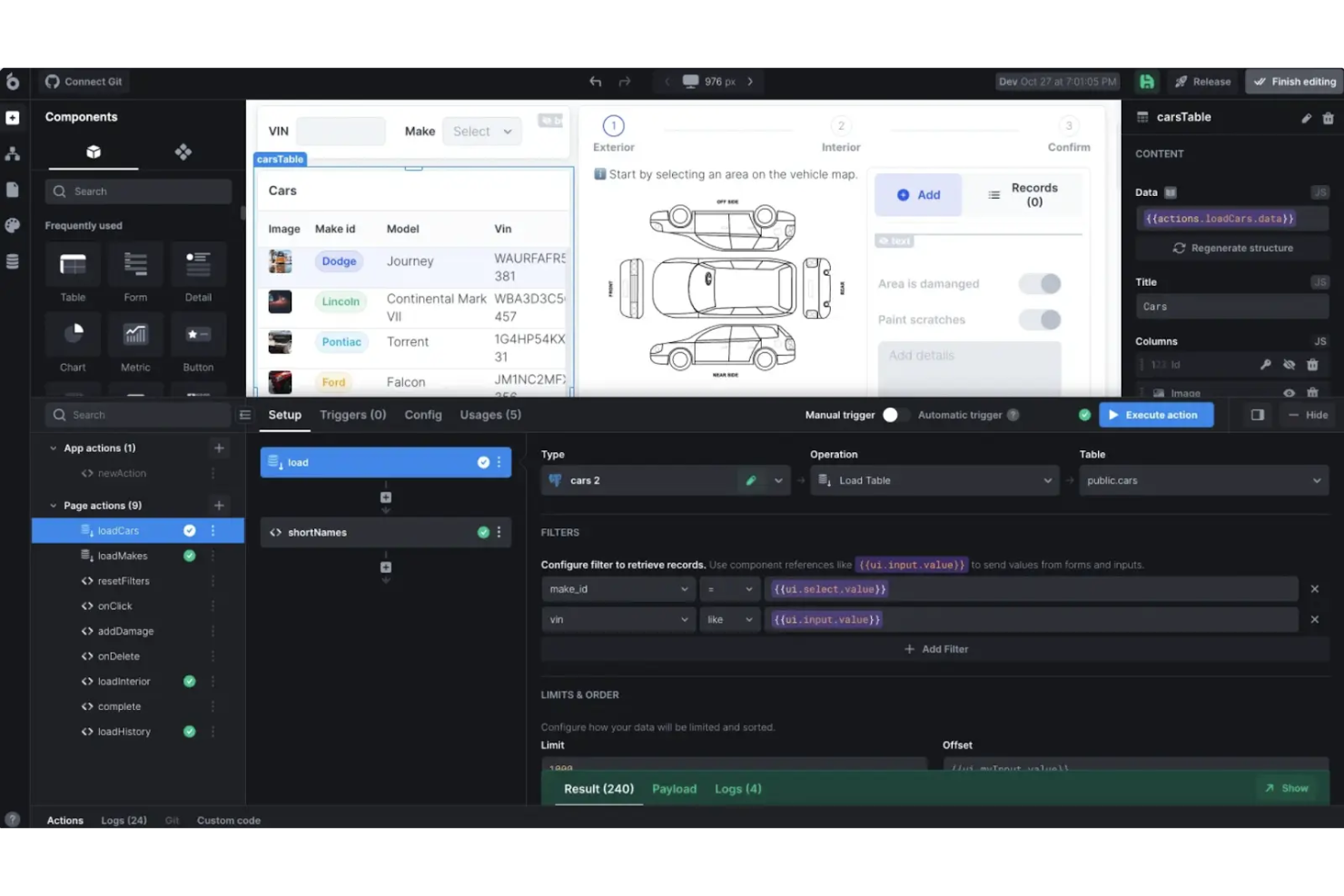Image resolution: width=1344 pixels, height=896 pixels.
Task: Delete carsTable using the trash icon
Action: click(1328, 118)
